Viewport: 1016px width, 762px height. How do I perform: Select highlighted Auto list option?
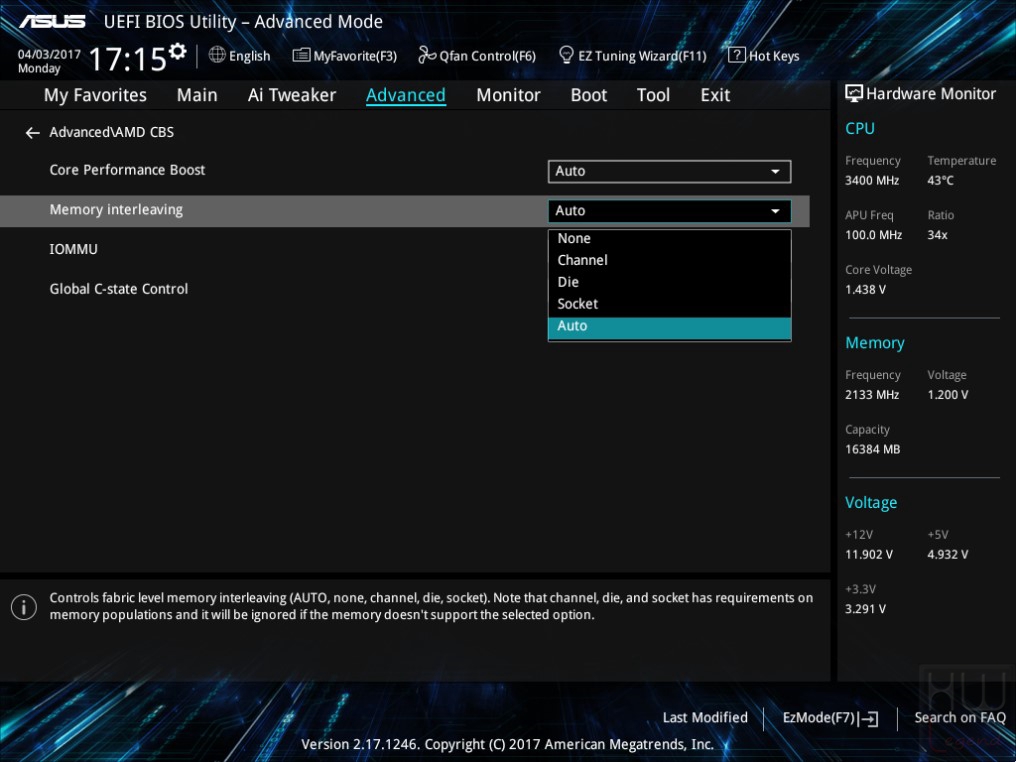tap(669, 327)
